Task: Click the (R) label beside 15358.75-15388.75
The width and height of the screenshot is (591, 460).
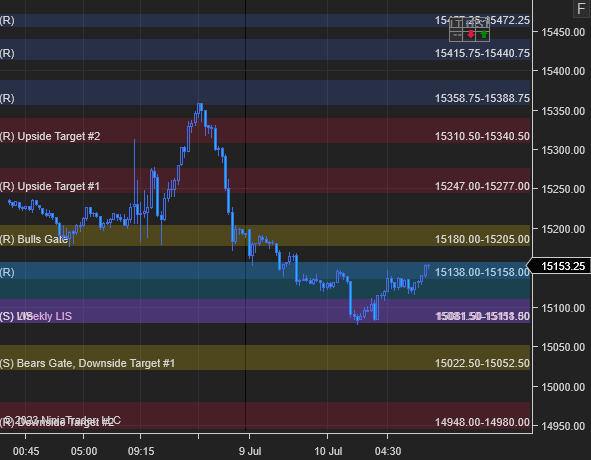Action: [x=7, y=98]
